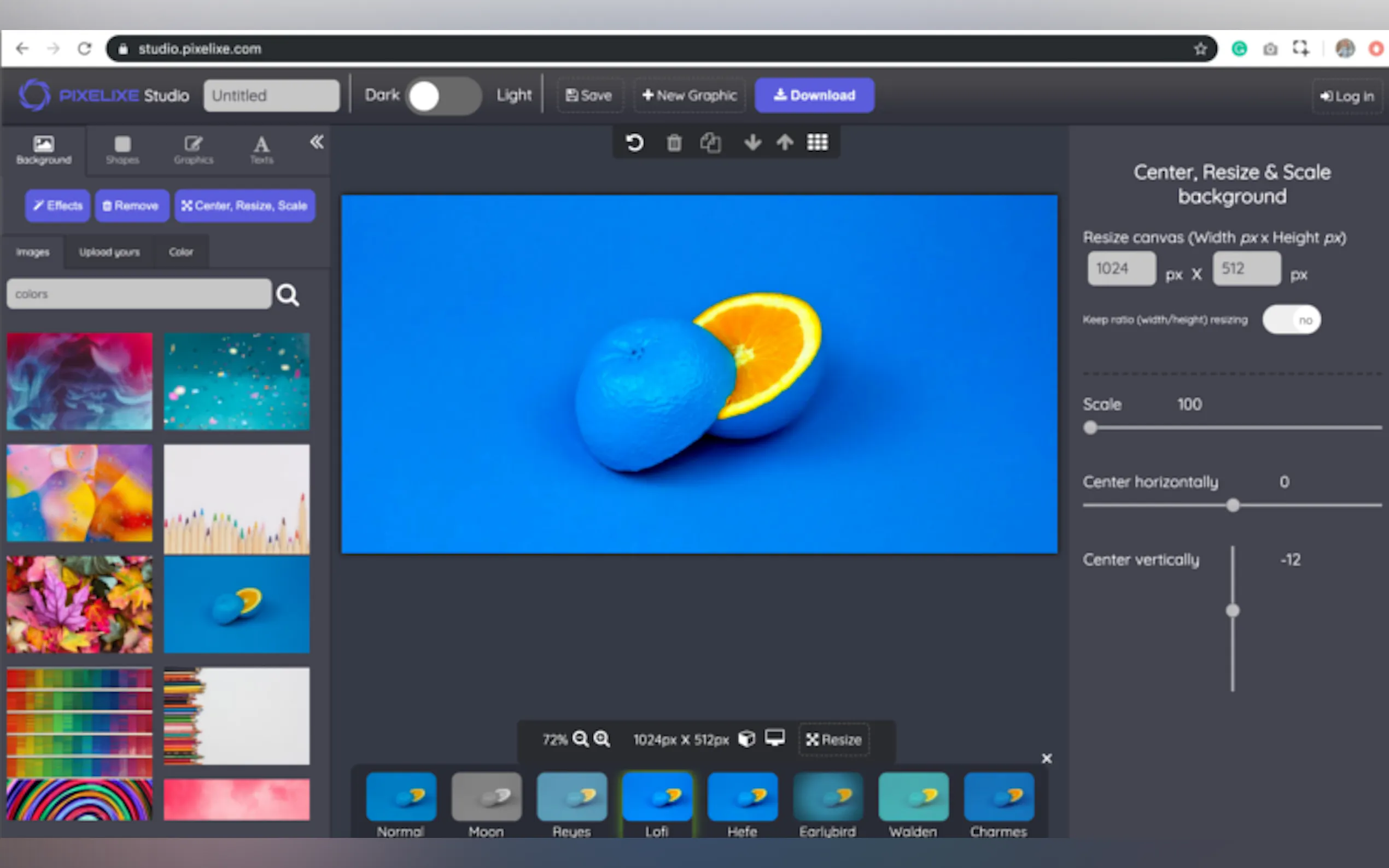This screenshot has width=1389, height=868.
Task: Click the search magnifier beside colors field
Action: pyautogui.click(x=288, y=295)
